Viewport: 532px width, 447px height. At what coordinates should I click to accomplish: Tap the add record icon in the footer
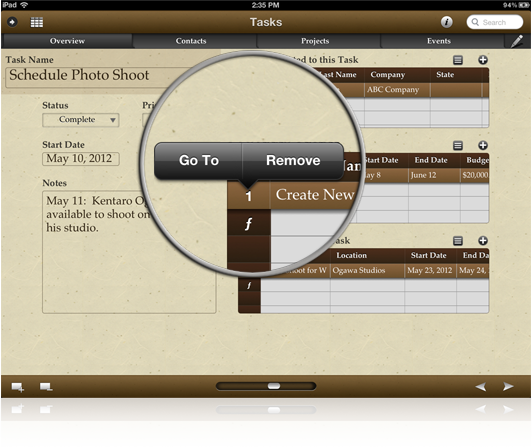click(x=18, y=387)
